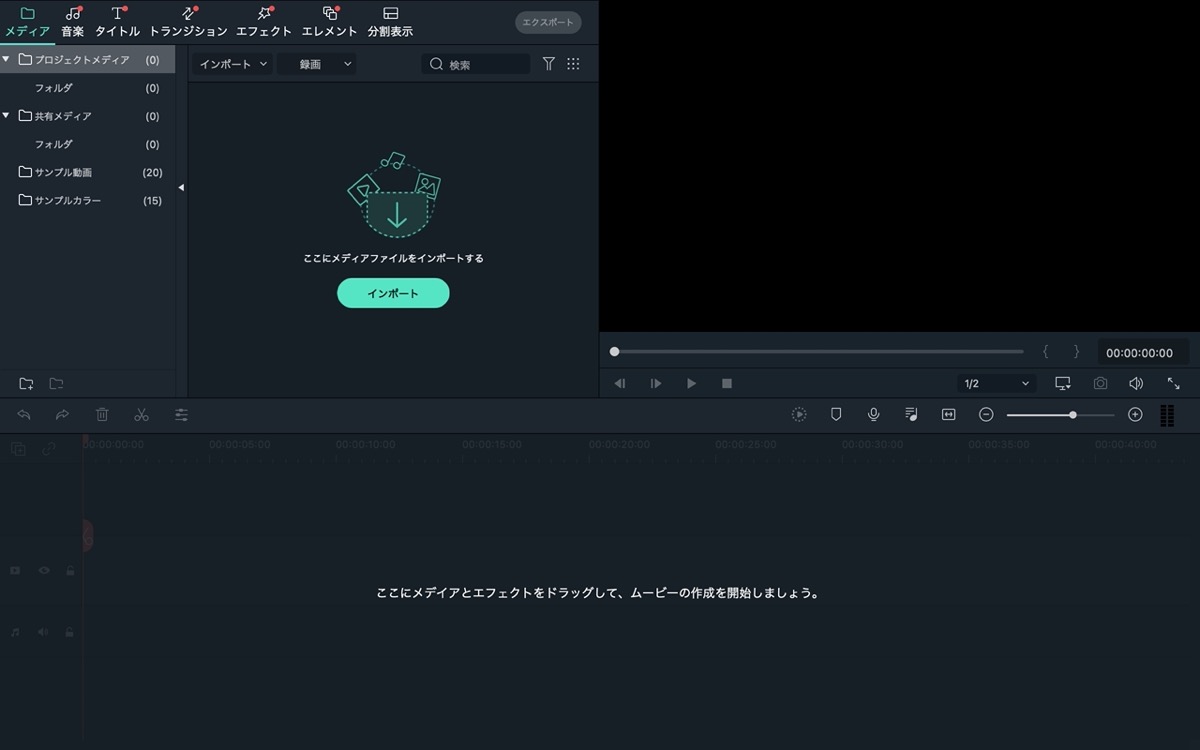Open the トランジション tab
Screen dimensions: 1200x750
[188, 22]
